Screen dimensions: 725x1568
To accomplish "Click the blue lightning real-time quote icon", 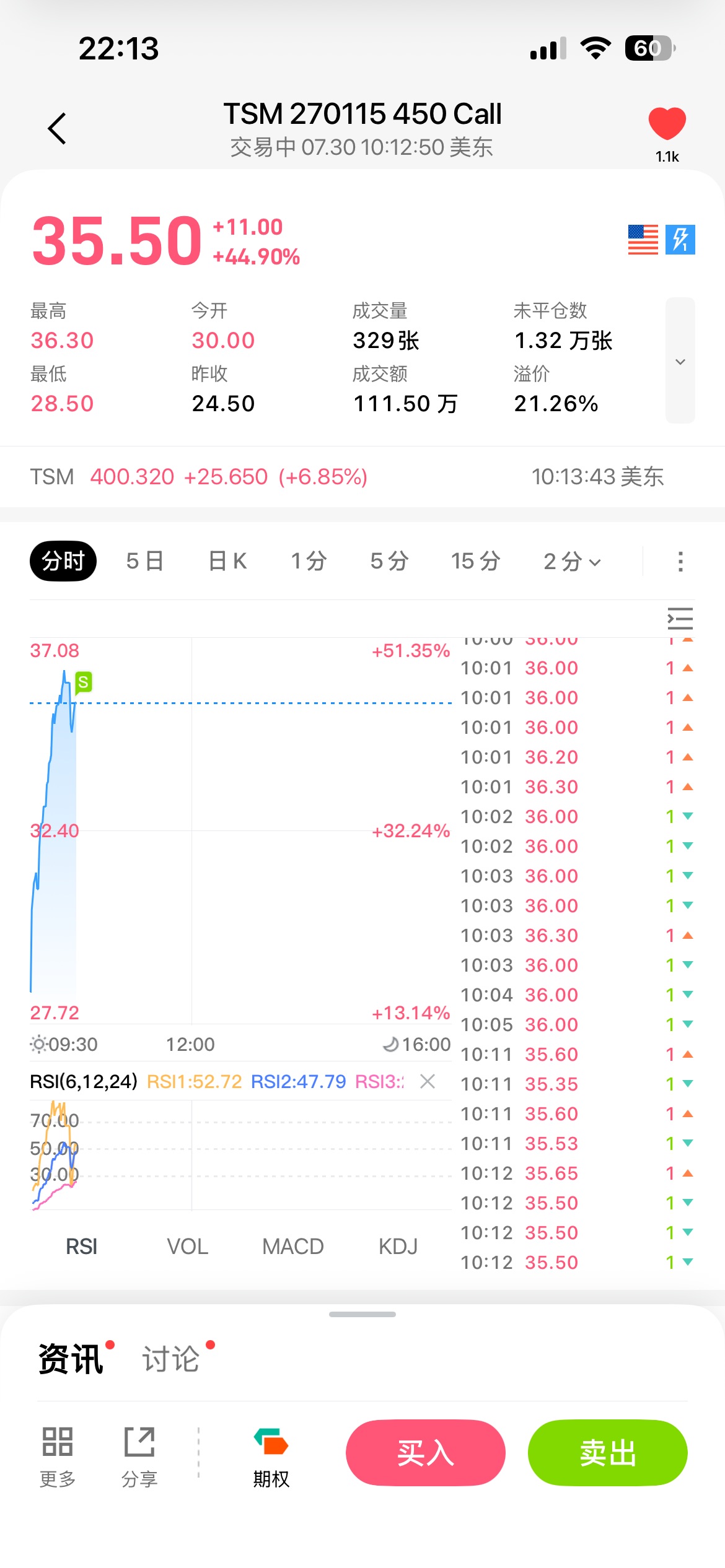I will click(x=680, y=240).
